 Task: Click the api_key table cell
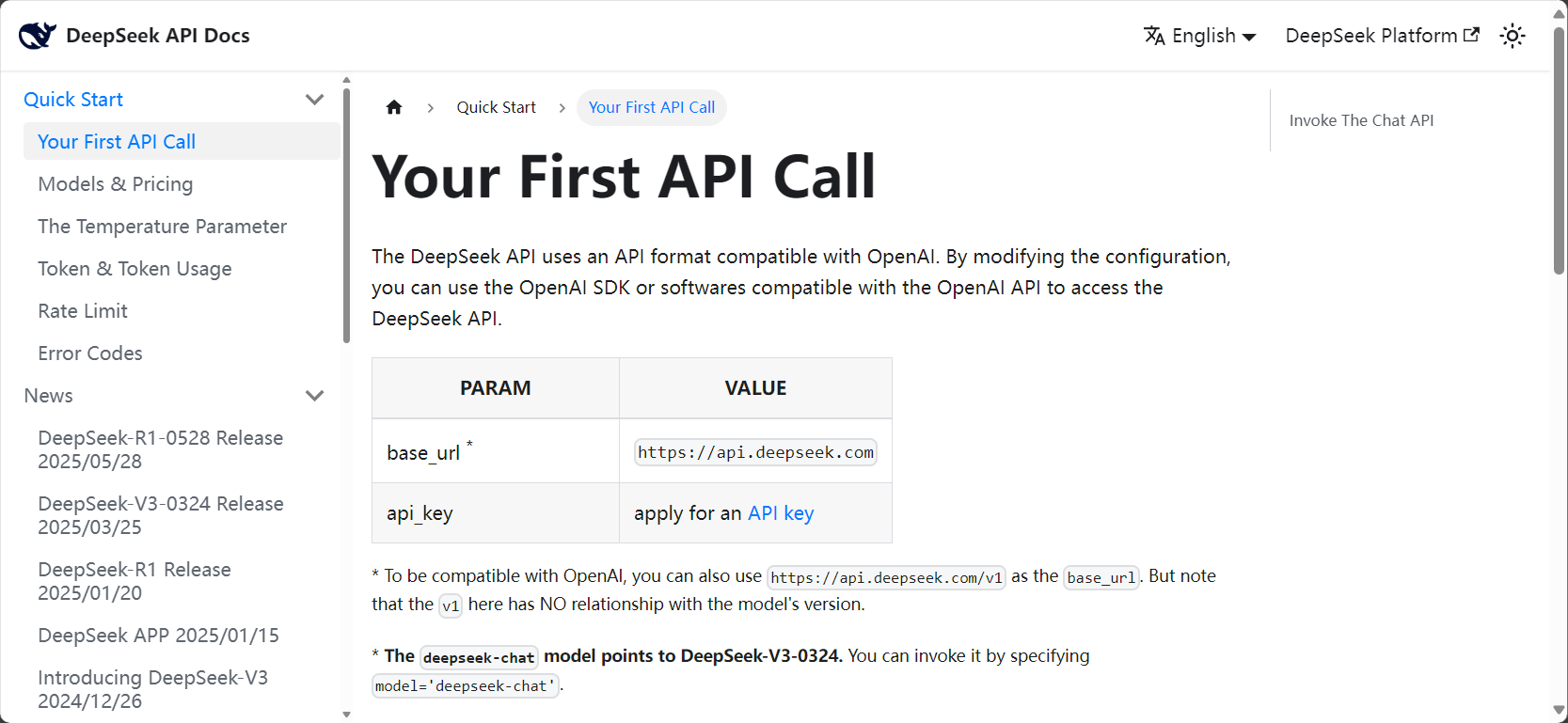click(496, 513)
